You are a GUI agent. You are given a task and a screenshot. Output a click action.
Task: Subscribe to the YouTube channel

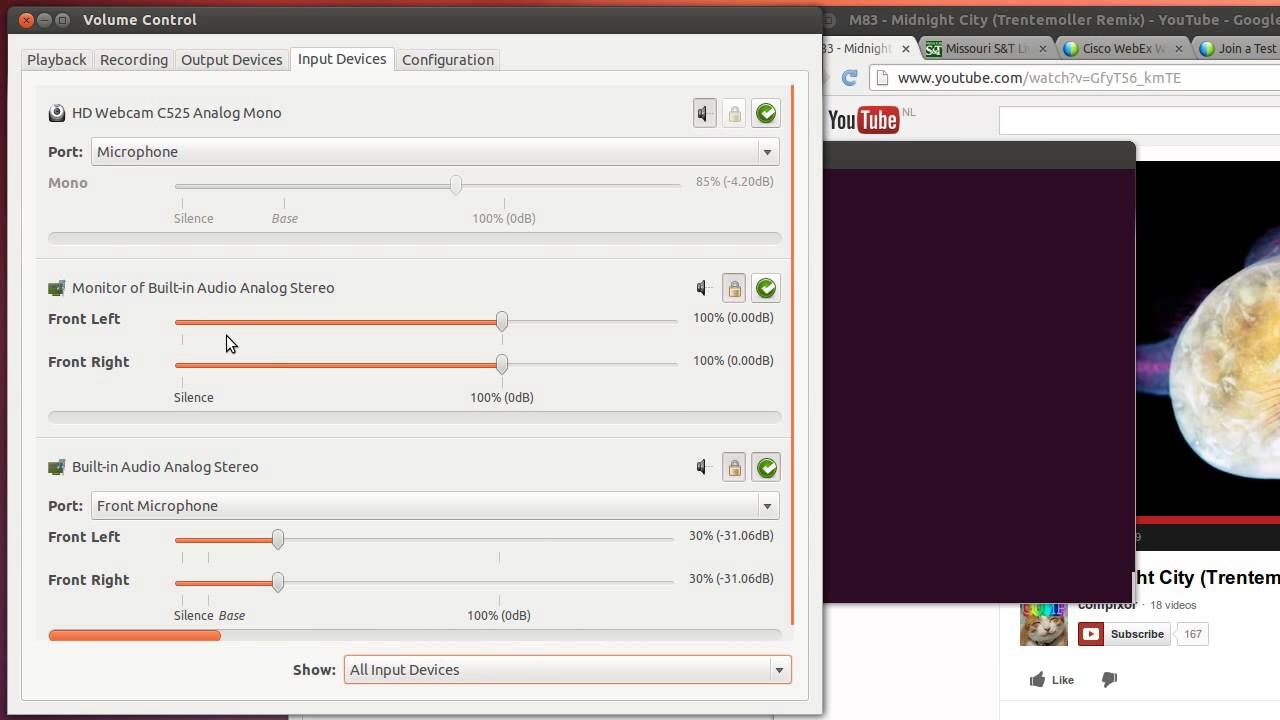(x=1124, y=634)
